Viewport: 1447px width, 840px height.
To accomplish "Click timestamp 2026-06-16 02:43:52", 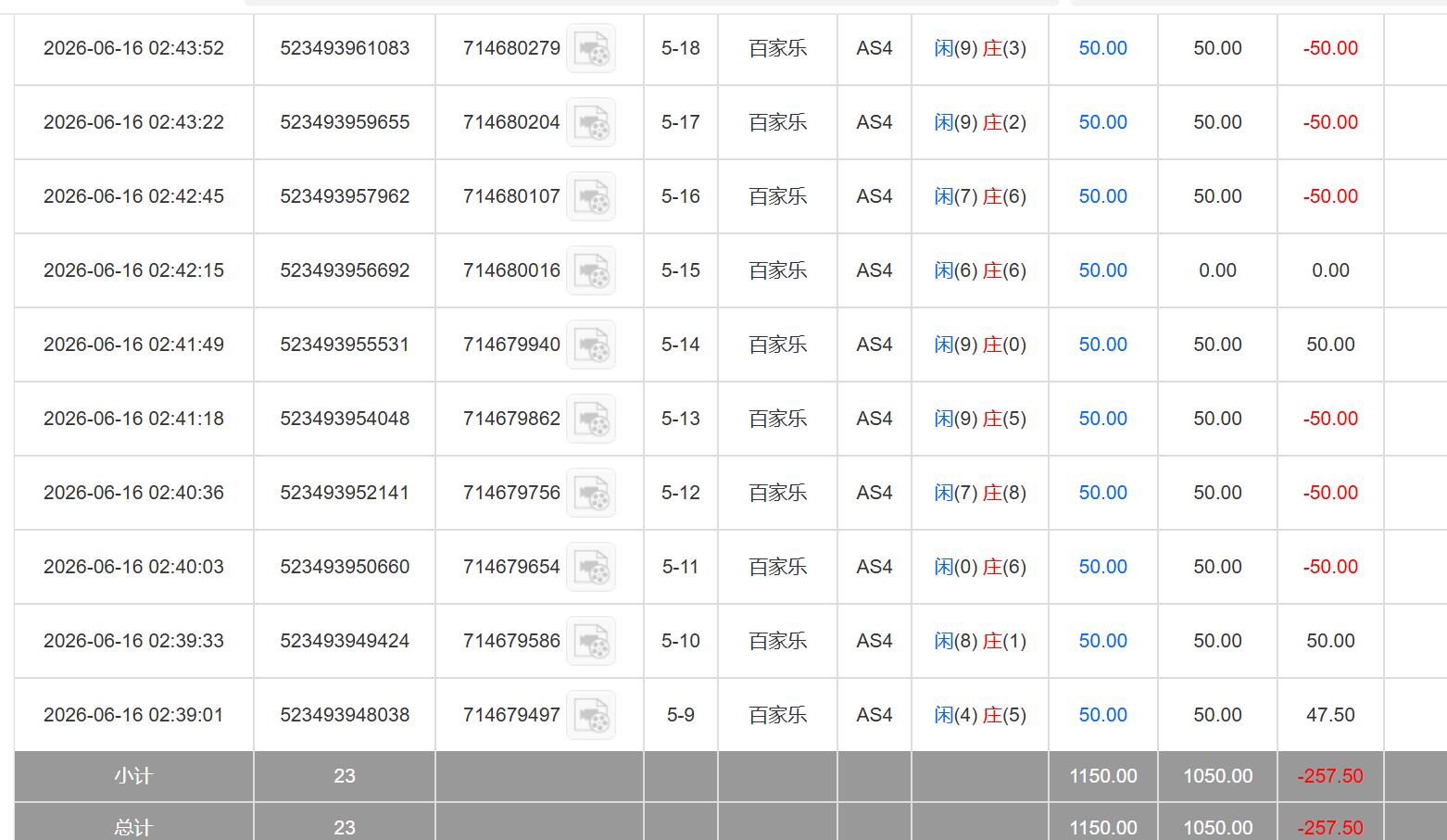I will tap(133, 48).
